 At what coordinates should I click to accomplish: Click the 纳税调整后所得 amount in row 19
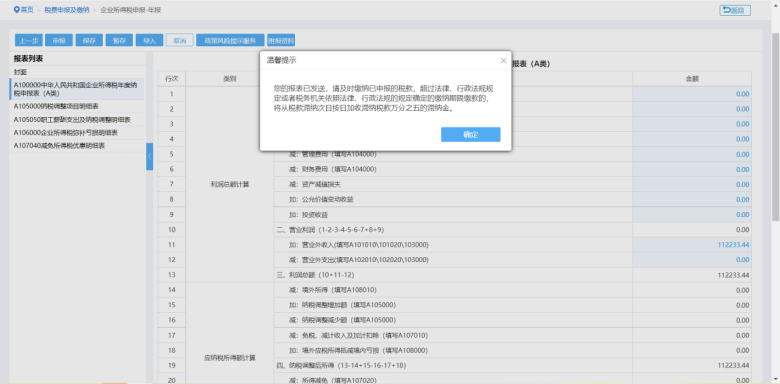tap(692, 366)
